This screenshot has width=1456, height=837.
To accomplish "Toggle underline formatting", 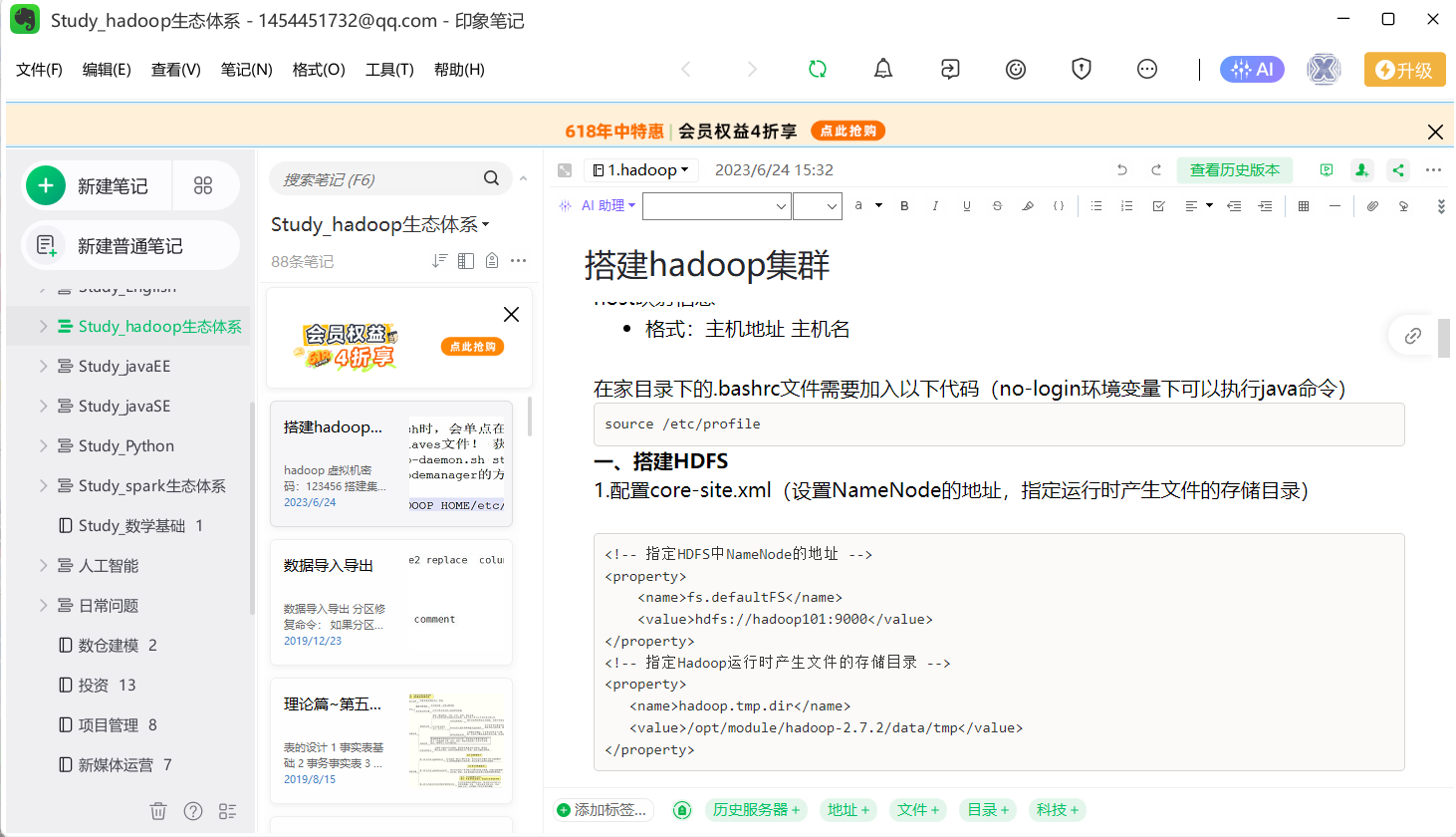I will (x=966, y=205).
